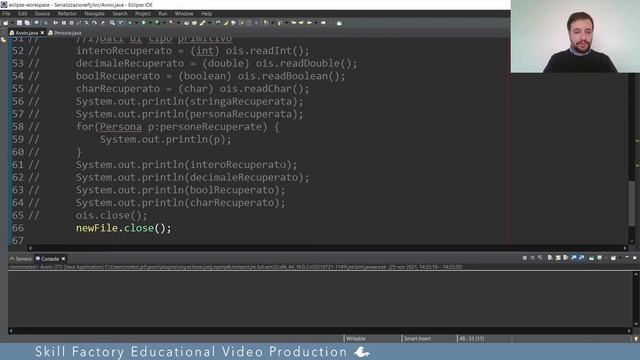This screenshot has width=640, height=360.
Task: Click Remove All Terminated Launches icon
Action: 539,258
